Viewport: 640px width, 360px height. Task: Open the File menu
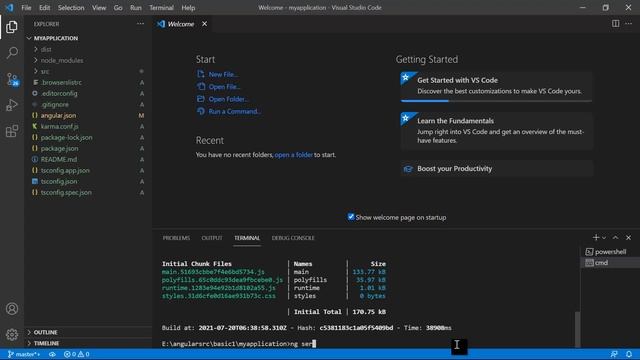click(x=26, y=8)
